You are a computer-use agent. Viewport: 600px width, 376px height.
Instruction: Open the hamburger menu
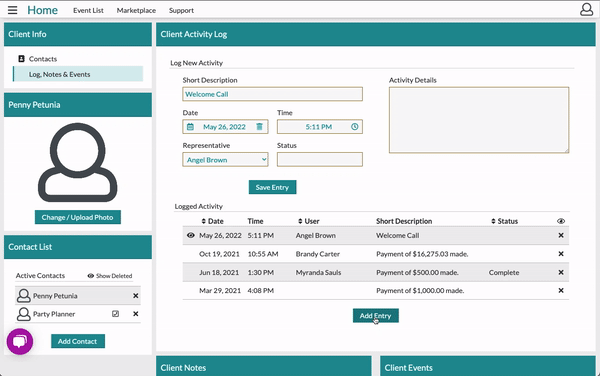click(12, 10)
